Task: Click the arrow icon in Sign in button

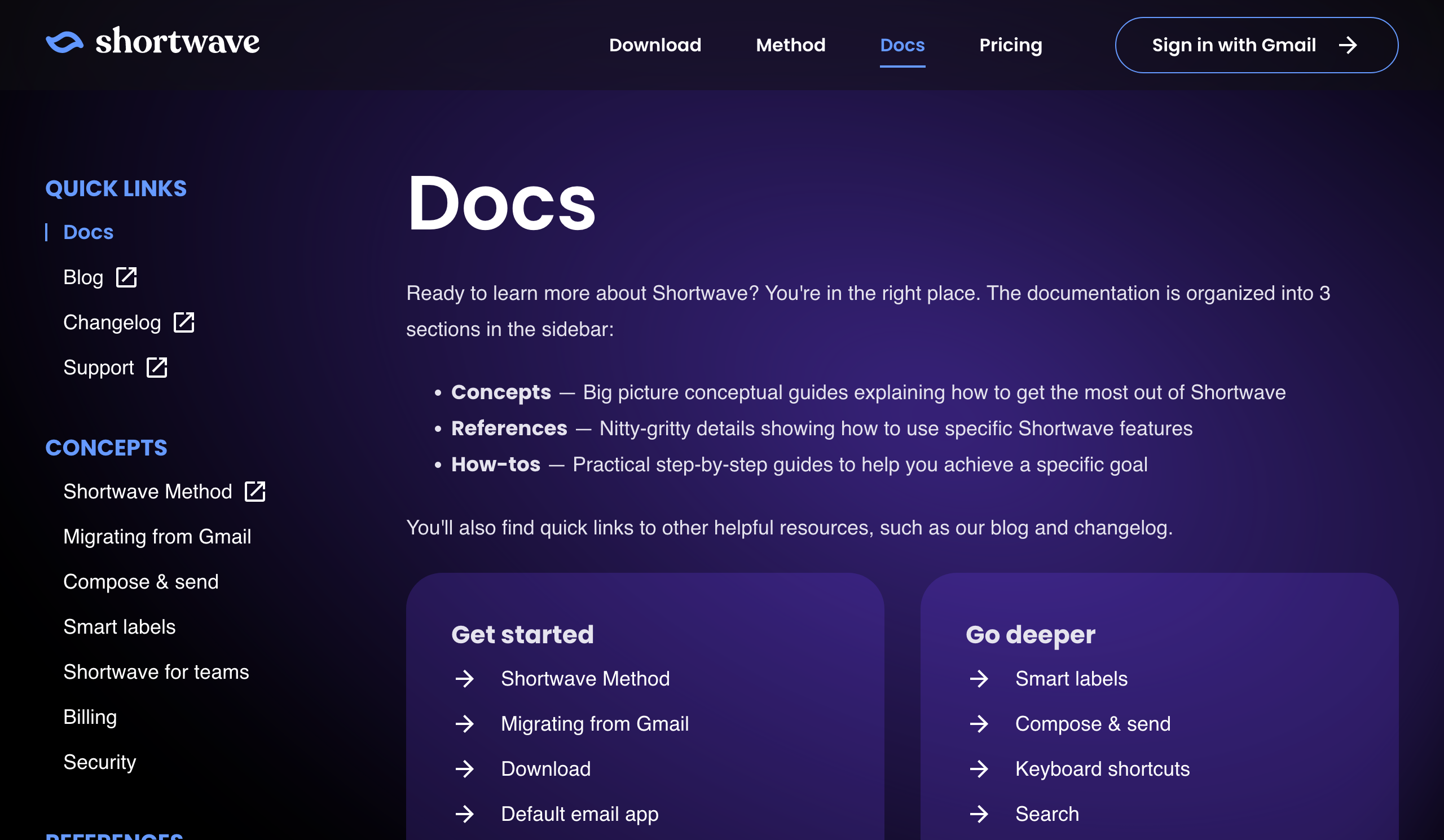Action: [1348, 45]
